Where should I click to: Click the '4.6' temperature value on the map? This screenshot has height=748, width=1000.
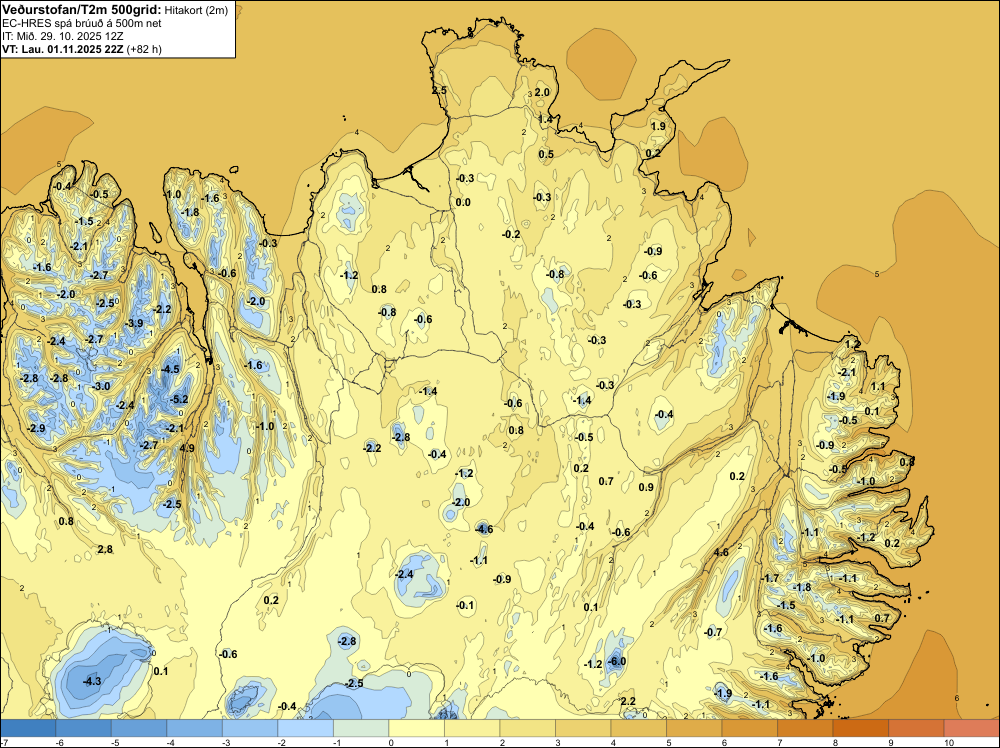[x=721, y=552]
